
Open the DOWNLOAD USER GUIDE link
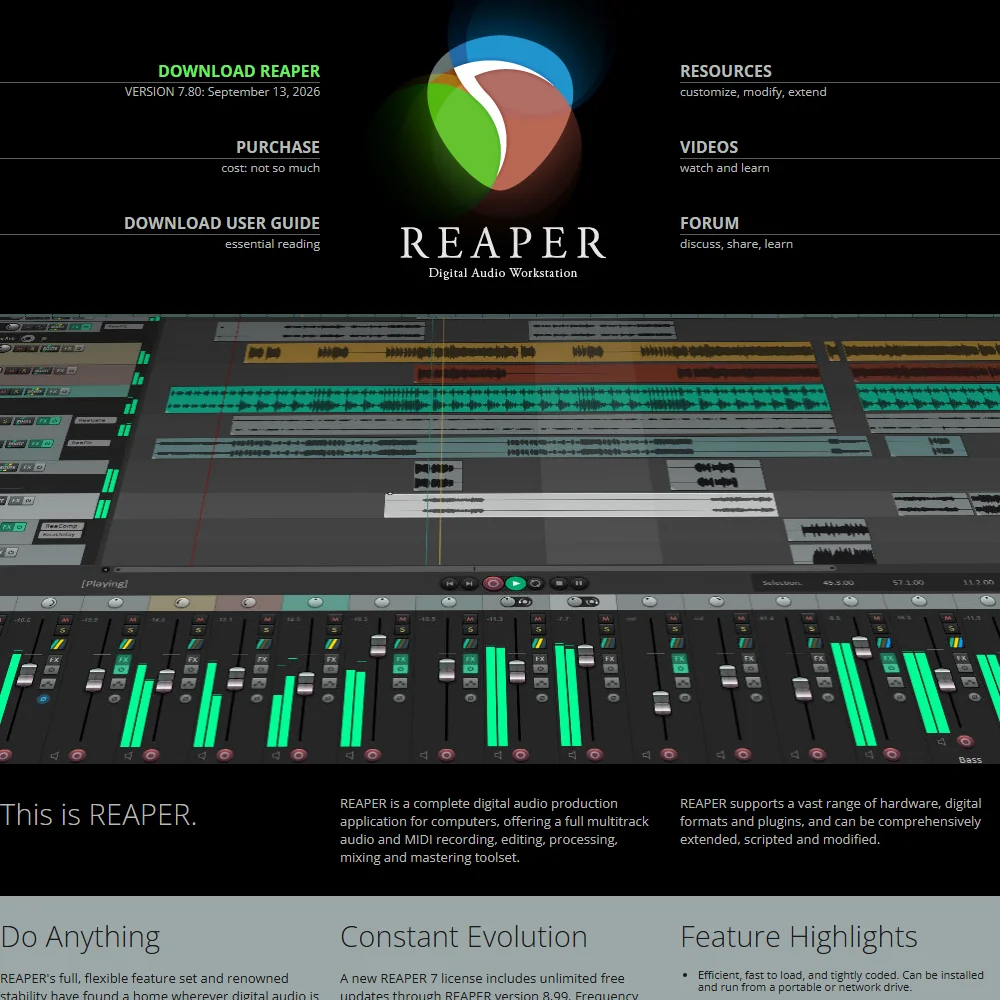pos(221,223)
